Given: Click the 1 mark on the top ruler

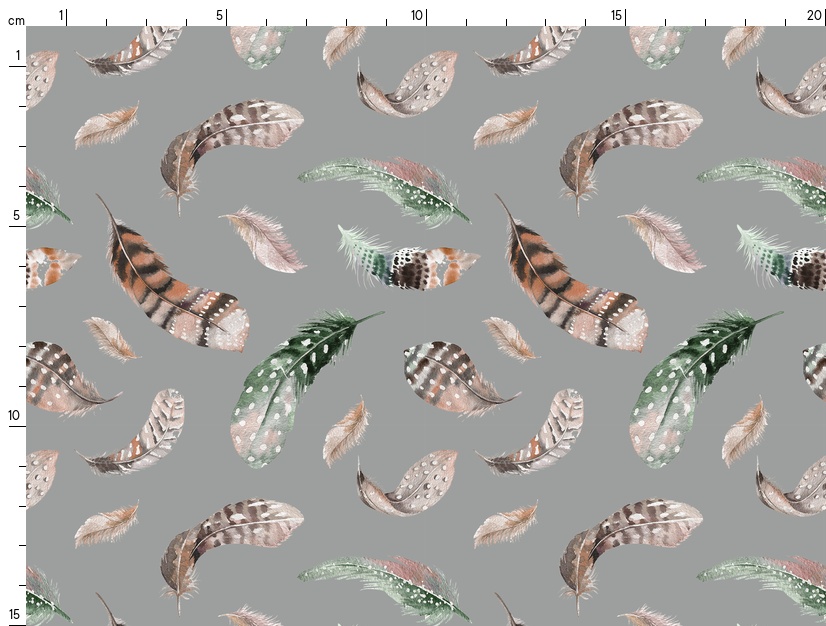Looking at the screenshot, I should coord(61,16).
